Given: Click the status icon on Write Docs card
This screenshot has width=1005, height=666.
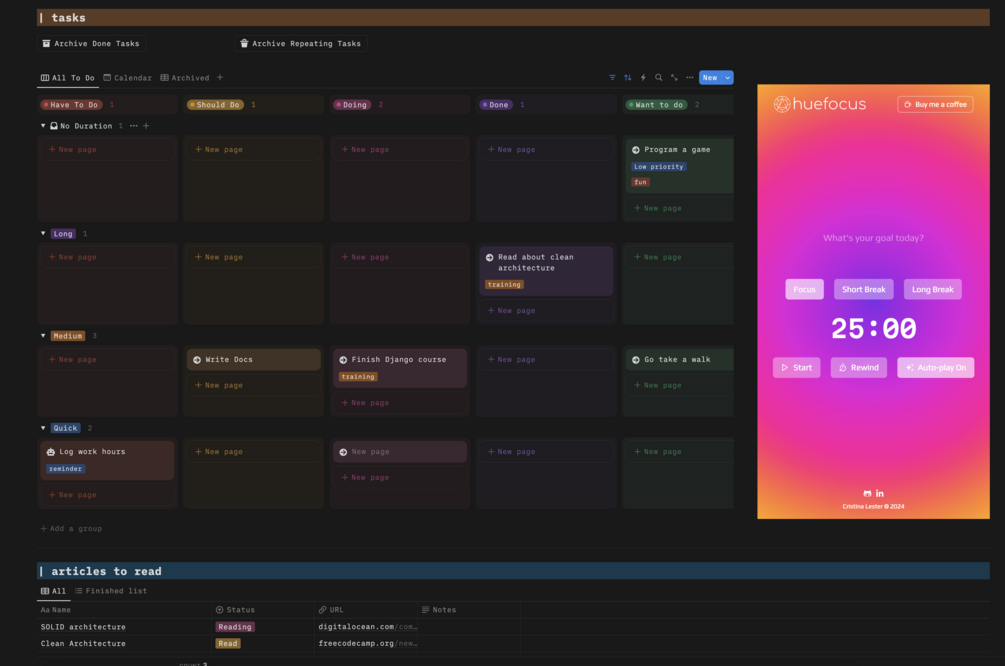Looking at the screenshot, I should pos(197,360).
